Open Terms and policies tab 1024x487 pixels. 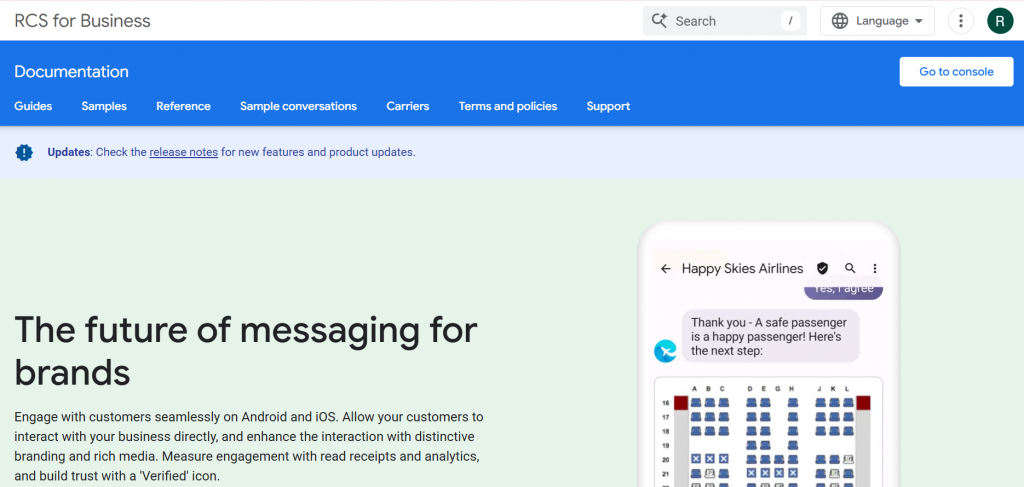(x=508, y=106)
